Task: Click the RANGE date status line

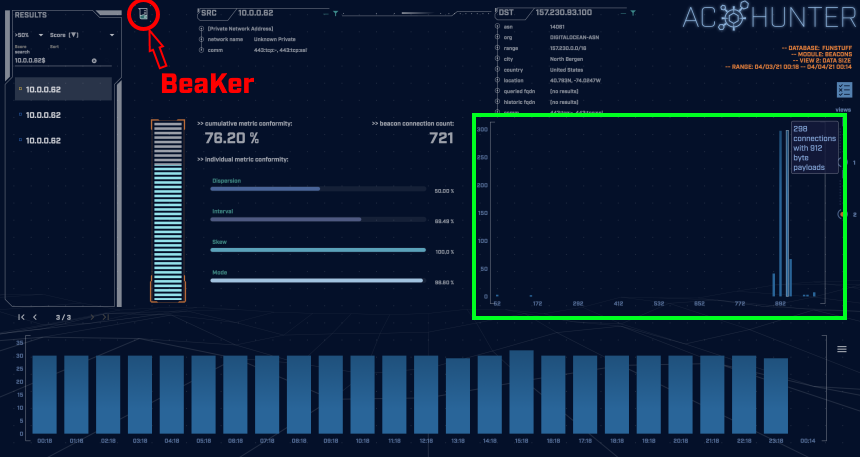Action: pyautogui.click(x=789, y=66)
